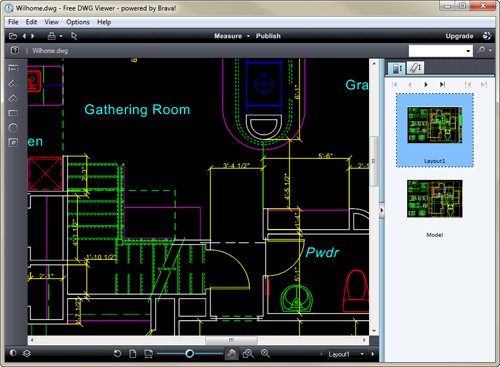Click the fit width icon
Screen dimensions: 500x367
pos(148,354)
